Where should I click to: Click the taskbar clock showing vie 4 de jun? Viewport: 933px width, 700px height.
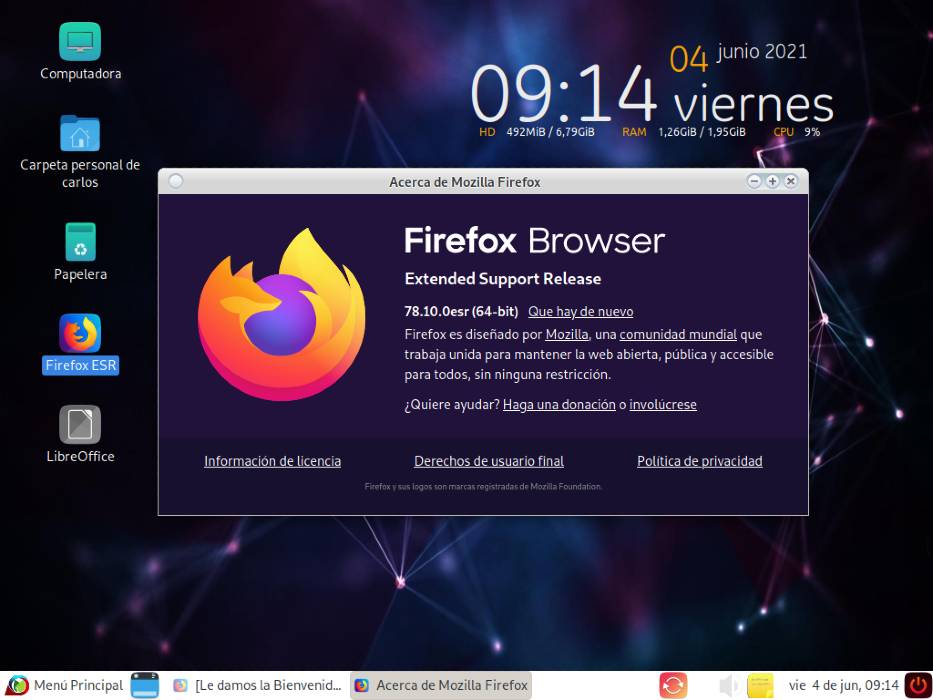844,686
